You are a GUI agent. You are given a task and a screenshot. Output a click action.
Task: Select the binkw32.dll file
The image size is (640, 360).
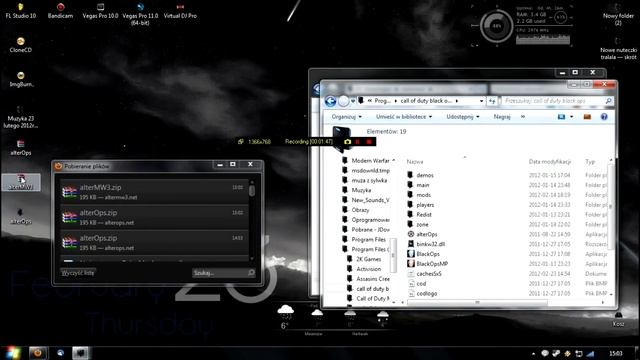pyautogui.click(x=431, y=244)
